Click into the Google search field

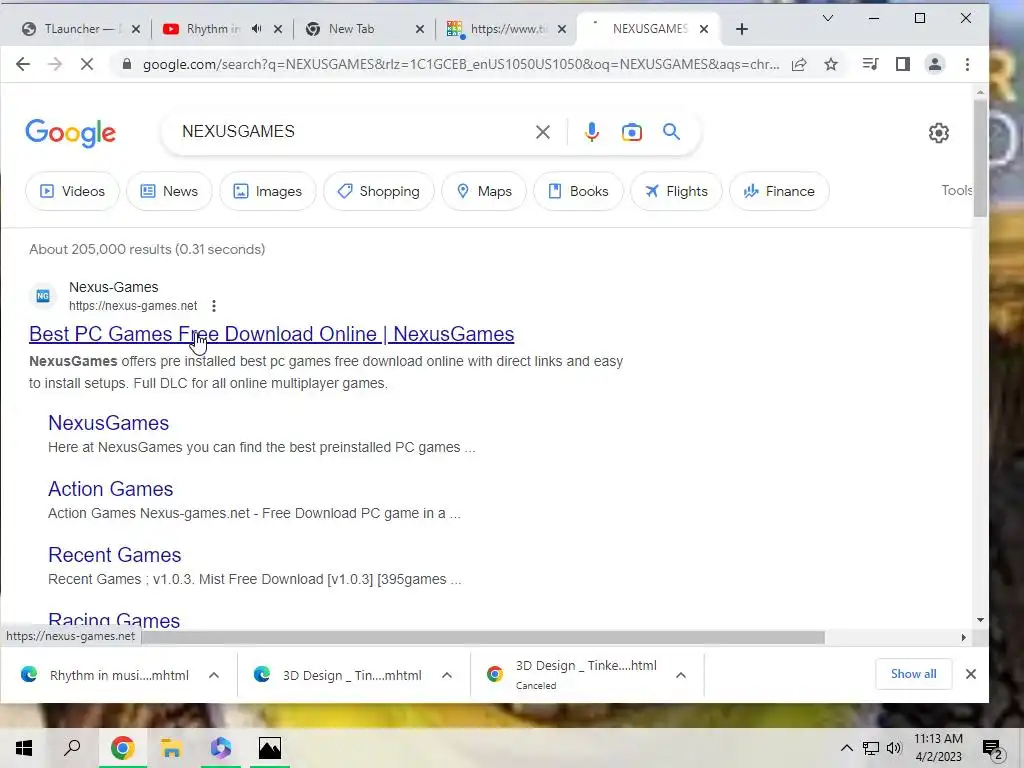353,132
